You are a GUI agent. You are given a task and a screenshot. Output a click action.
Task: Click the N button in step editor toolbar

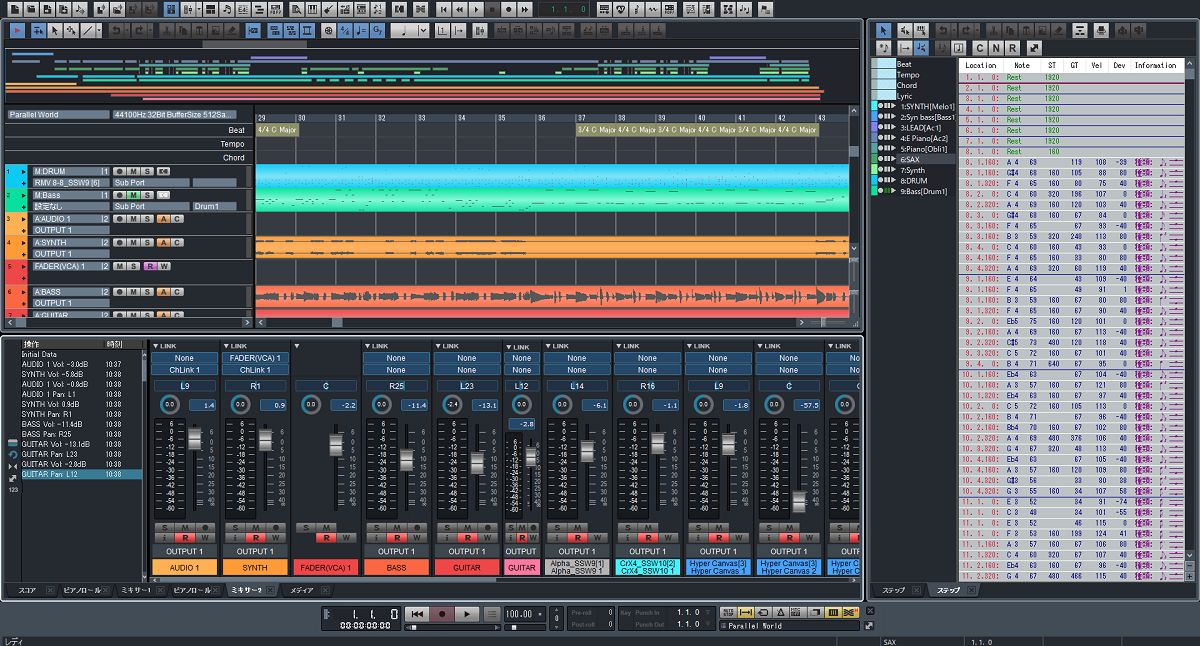(996, 48)
